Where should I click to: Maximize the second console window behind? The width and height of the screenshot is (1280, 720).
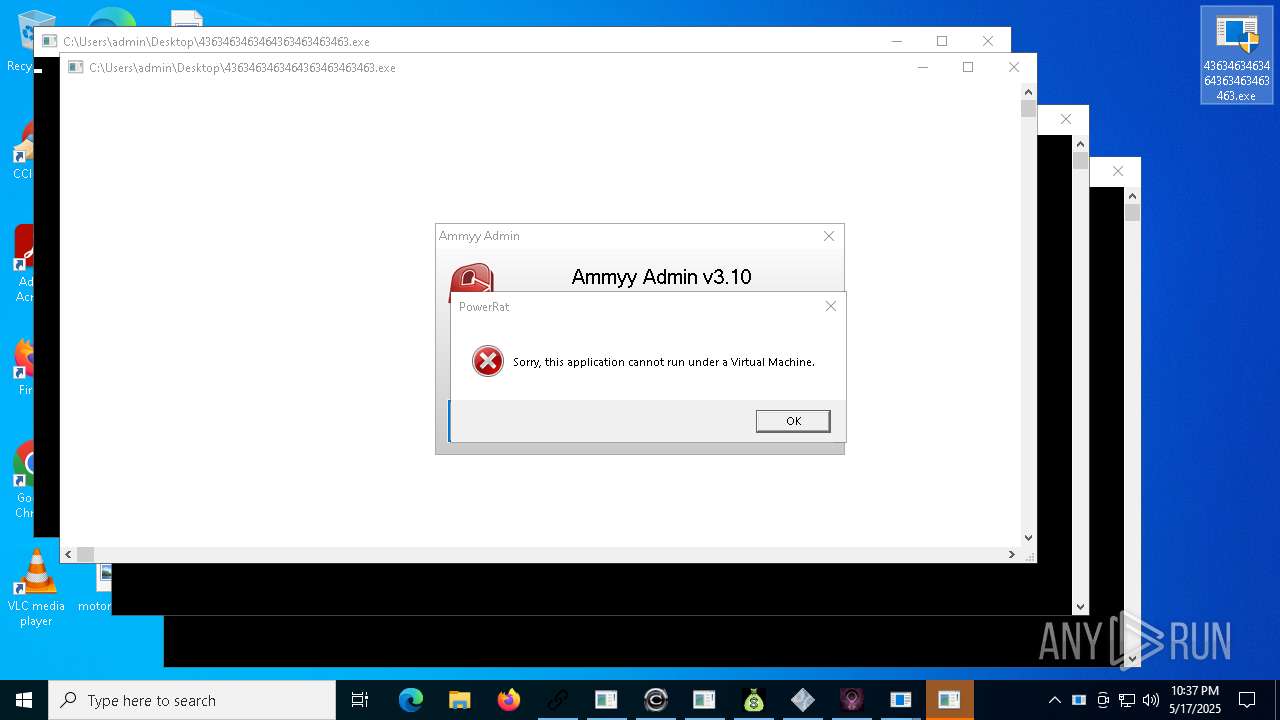point(941,41)
